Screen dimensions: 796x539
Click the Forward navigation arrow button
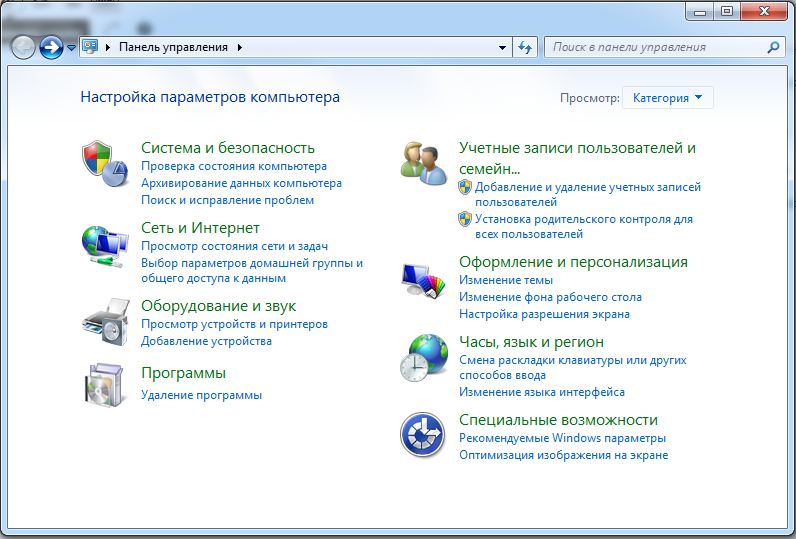(51, 47)
